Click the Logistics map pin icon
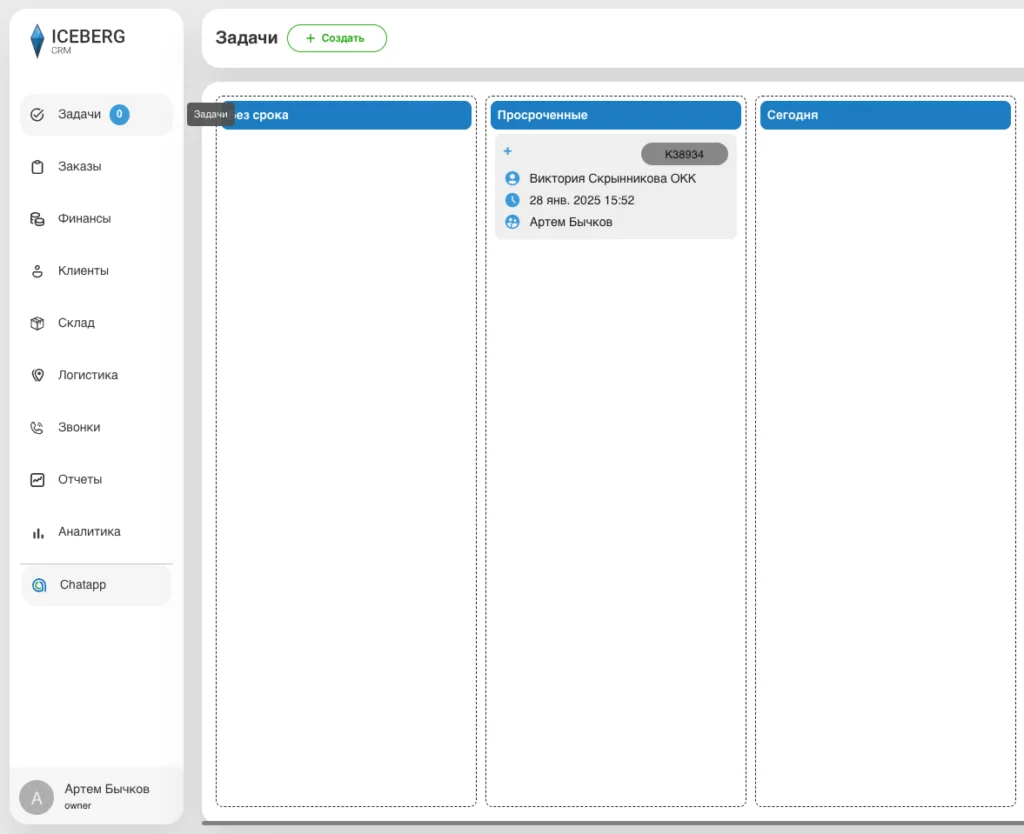 (38, 375)
